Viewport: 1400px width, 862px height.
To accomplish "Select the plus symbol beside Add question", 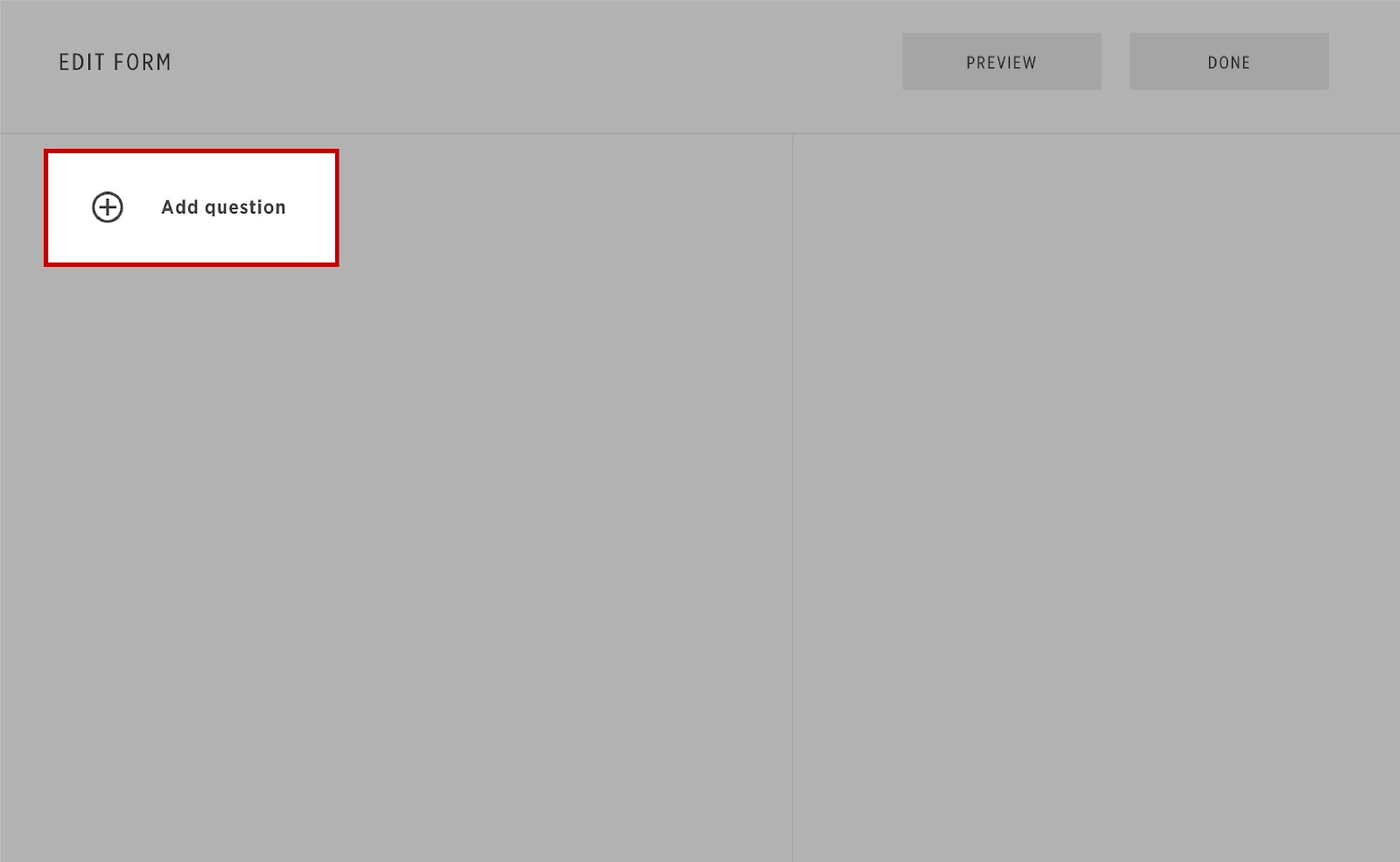I will 108,207.
